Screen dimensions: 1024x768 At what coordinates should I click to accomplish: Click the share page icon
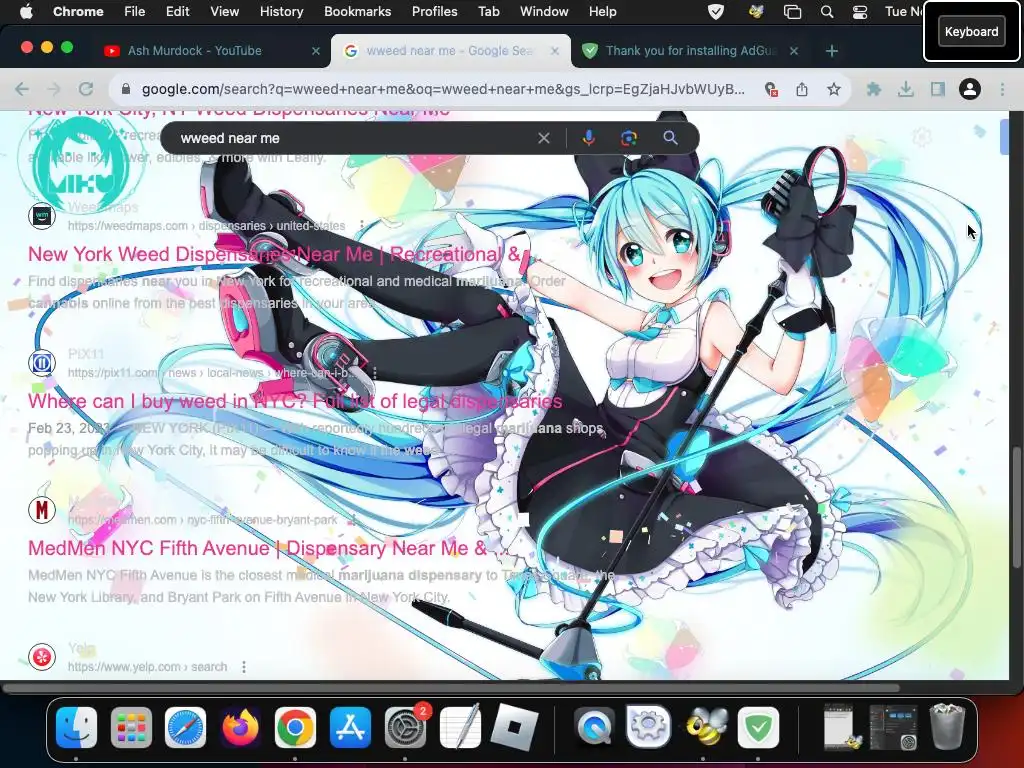(x=802, y=89)
